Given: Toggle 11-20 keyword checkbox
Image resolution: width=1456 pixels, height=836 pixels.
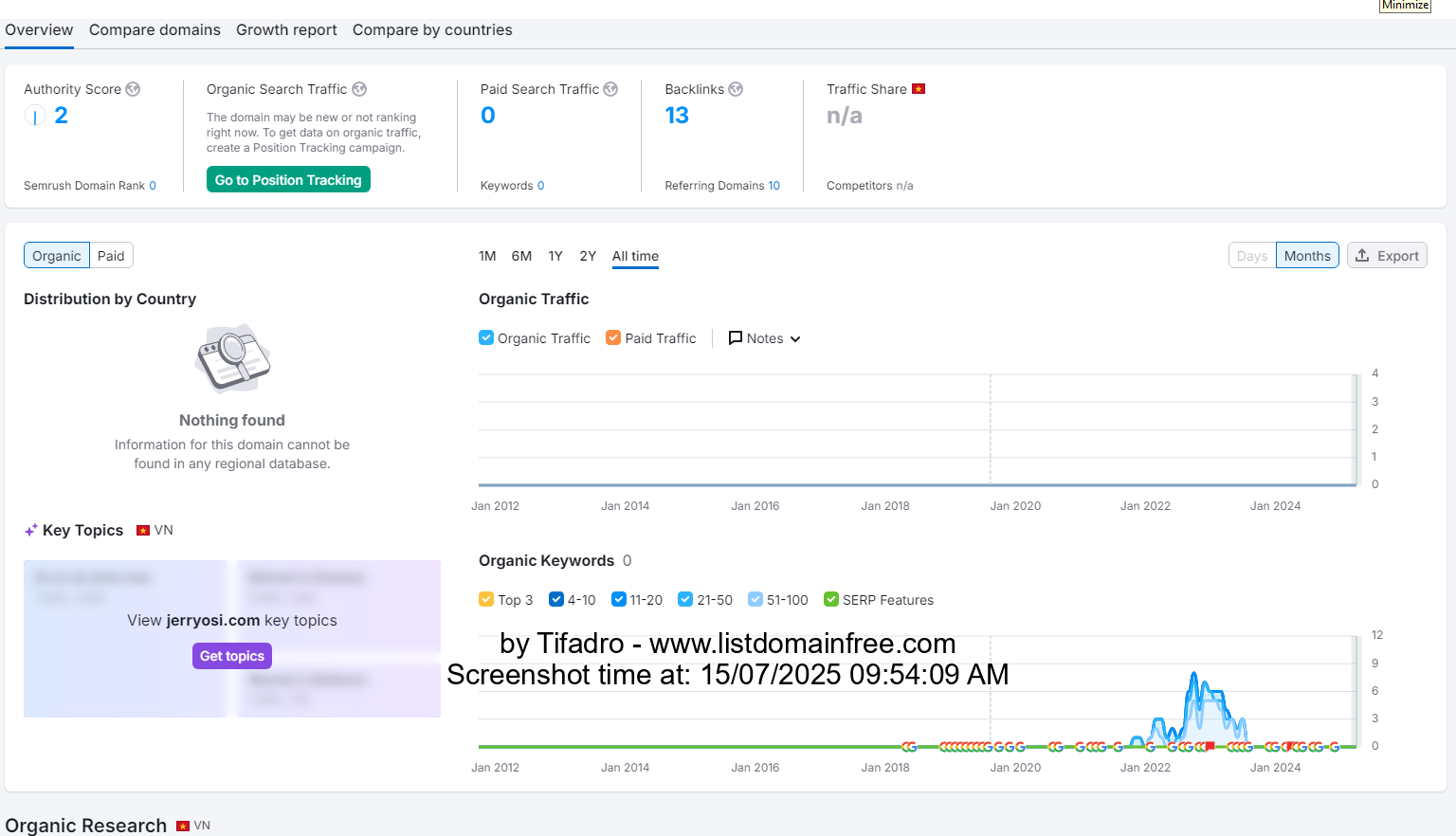Looking at the screenshot, I should pyautogui.click(x=619, y=599).
